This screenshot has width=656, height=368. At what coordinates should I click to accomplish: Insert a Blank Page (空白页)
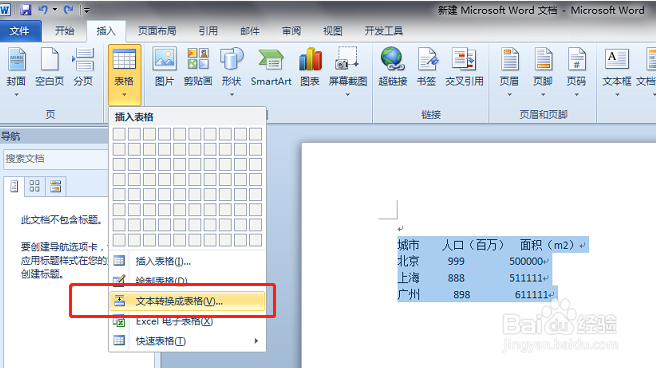[x=49, y=67]
